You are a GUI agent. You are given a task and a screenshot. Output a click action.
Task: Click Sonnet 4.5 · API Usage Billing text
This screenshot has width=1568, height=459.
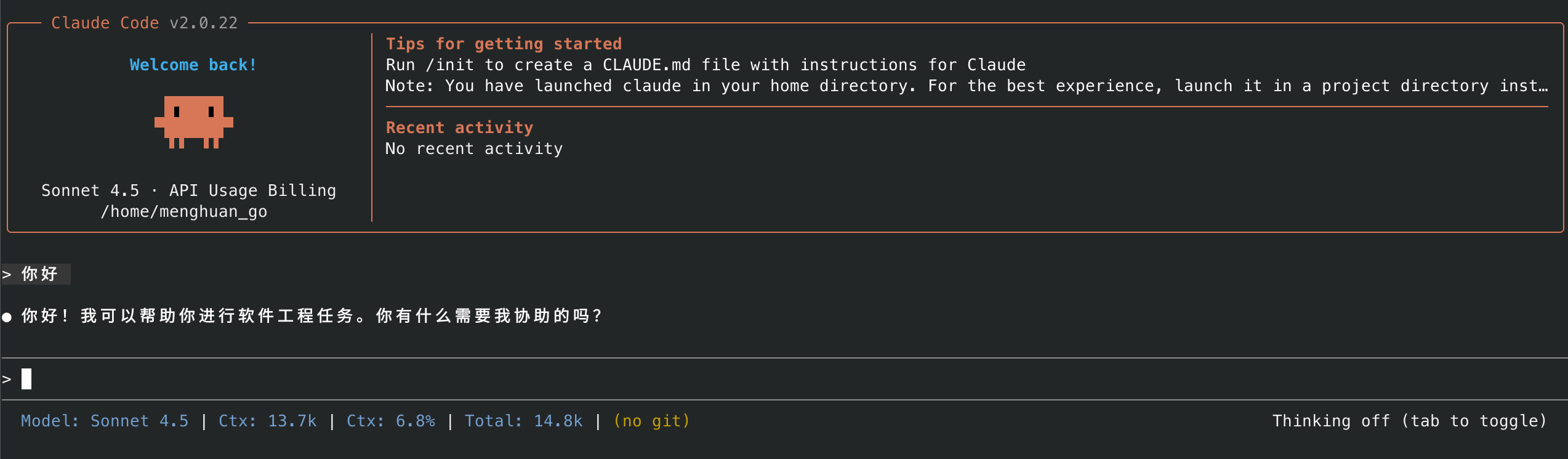coord(189,190)
